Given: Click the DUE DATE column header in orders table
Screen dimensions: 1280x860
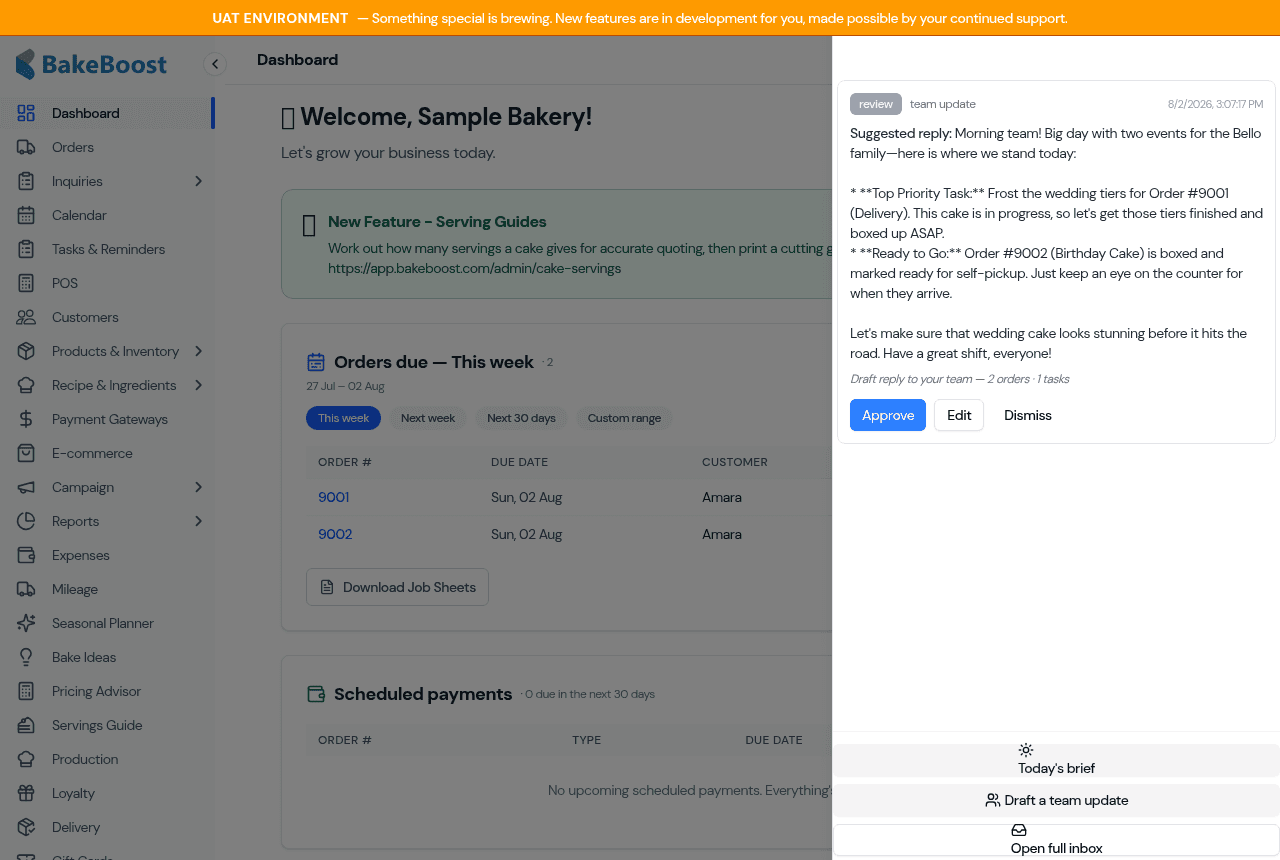Looking at the screenshot, I should pyautogui.click(x=519, y=462).
